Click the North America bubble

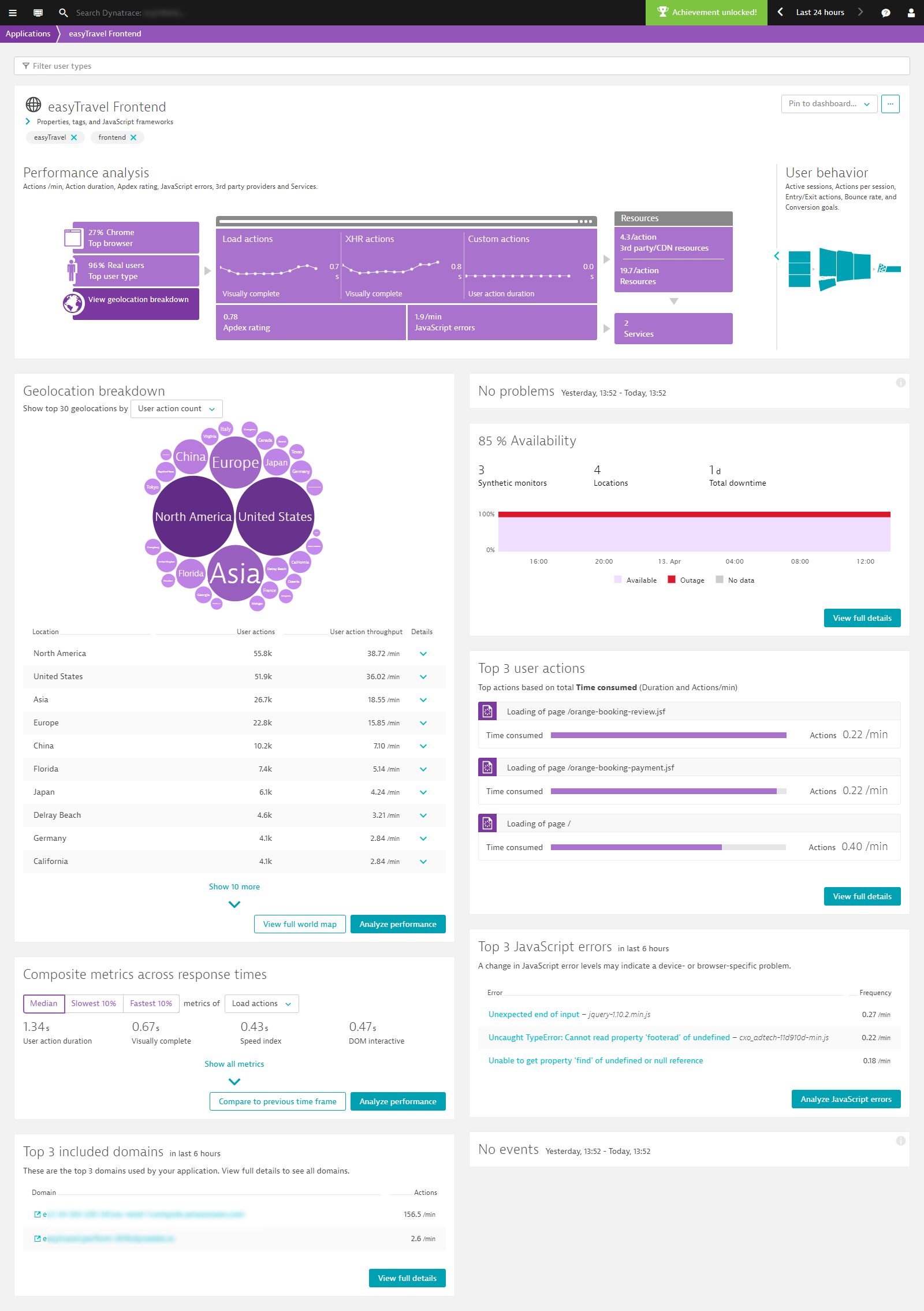(x=193, y=517)
